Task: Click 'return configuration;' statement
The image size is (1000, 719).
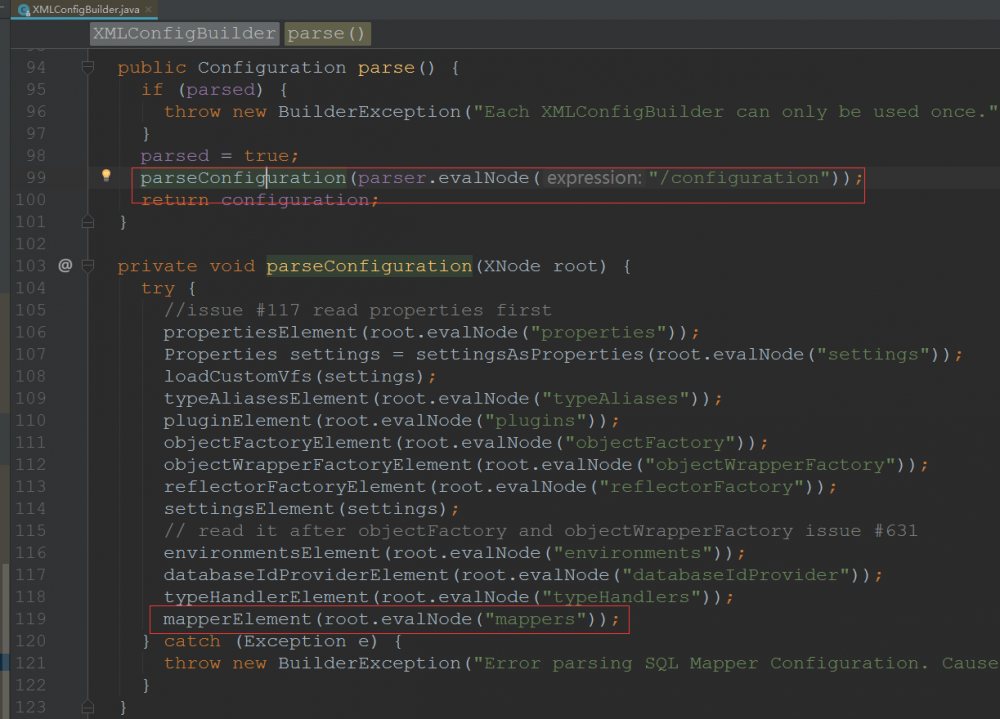Action: [260, 200]
